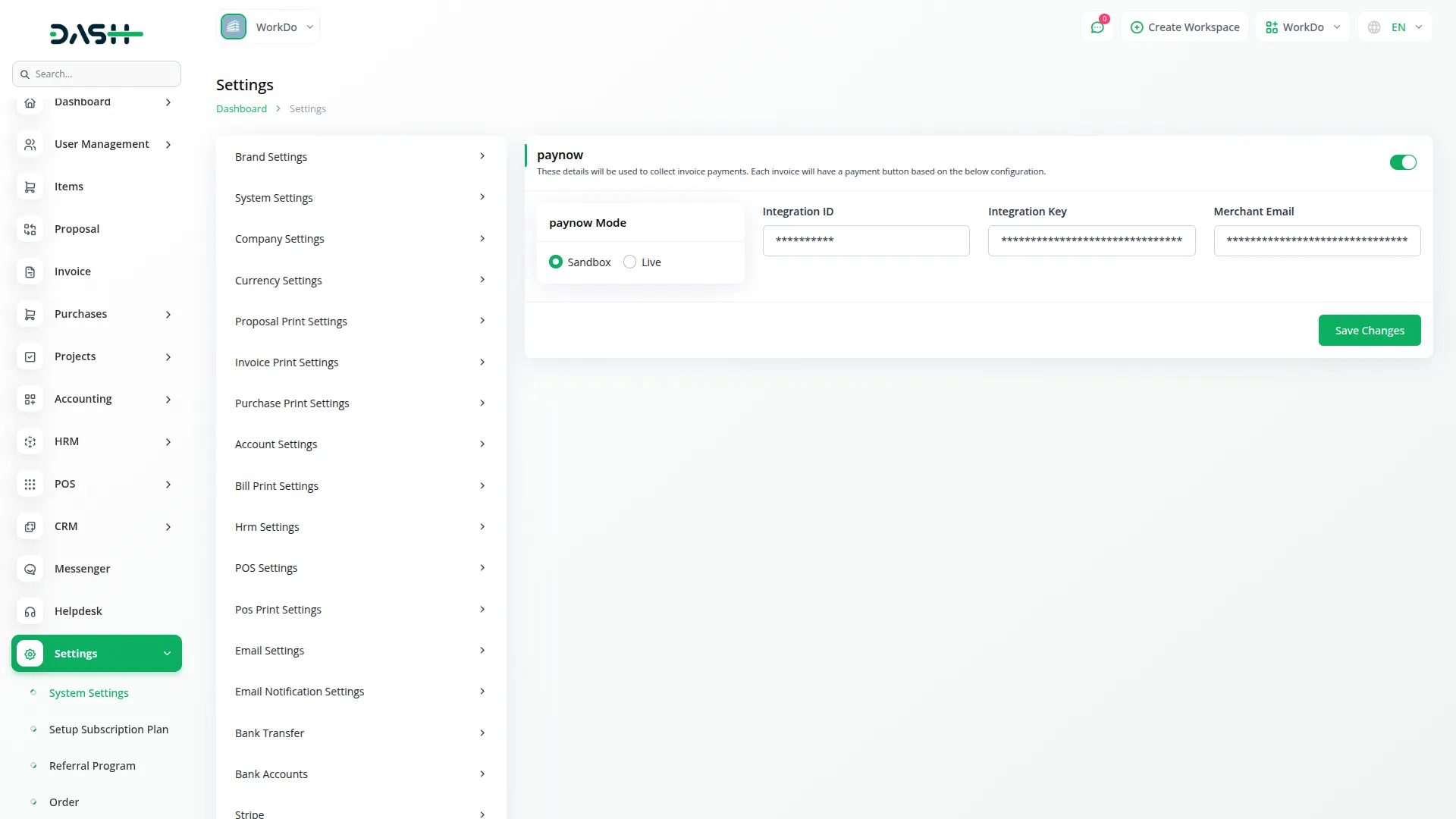Switch to System Settings under Settings menu

(x=88, y=692)
